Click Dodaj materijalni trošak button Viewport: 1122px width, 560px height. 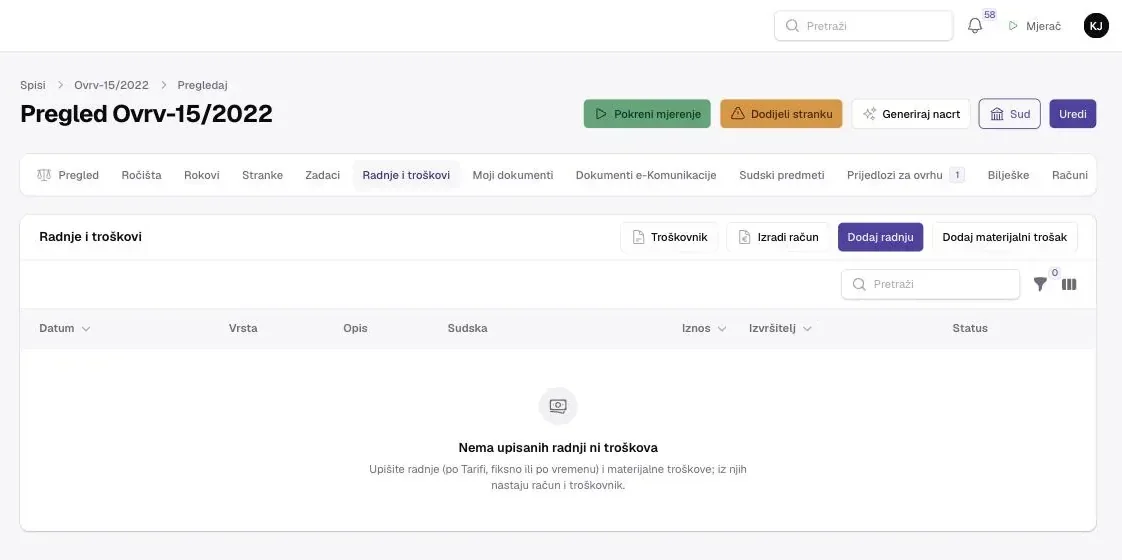click(x=1005, y=237)
